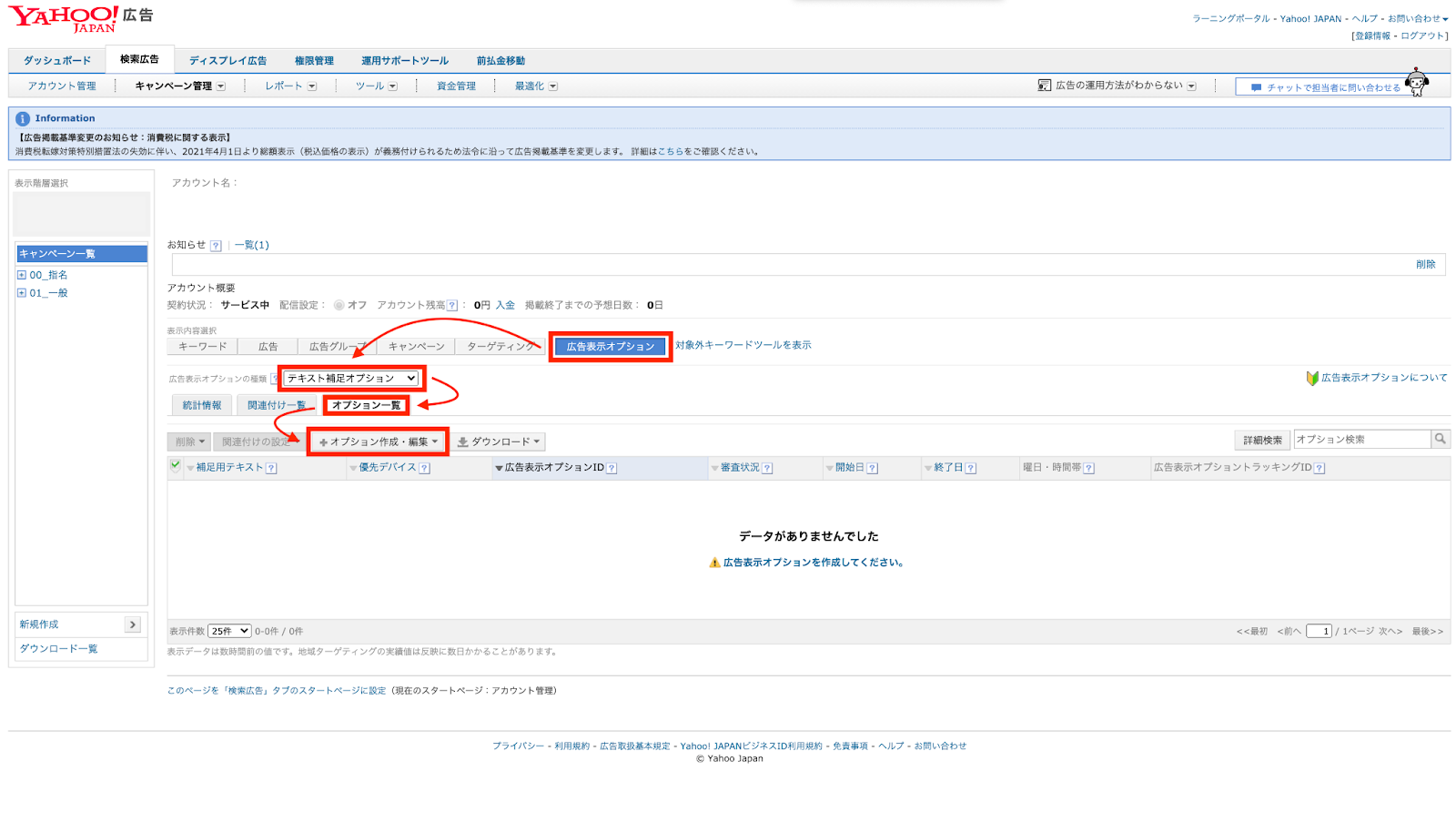
Task: Switch to the ダッシュボード tab
Action: click(57, 61)
